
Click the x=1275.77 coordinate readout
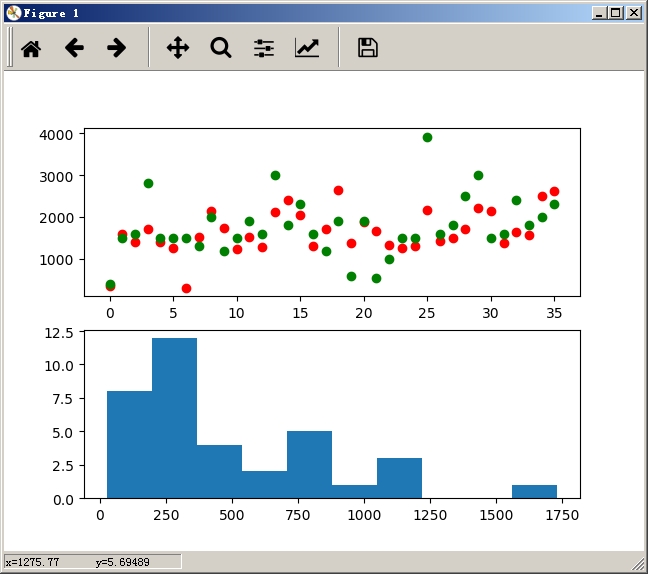pos(32,562)
